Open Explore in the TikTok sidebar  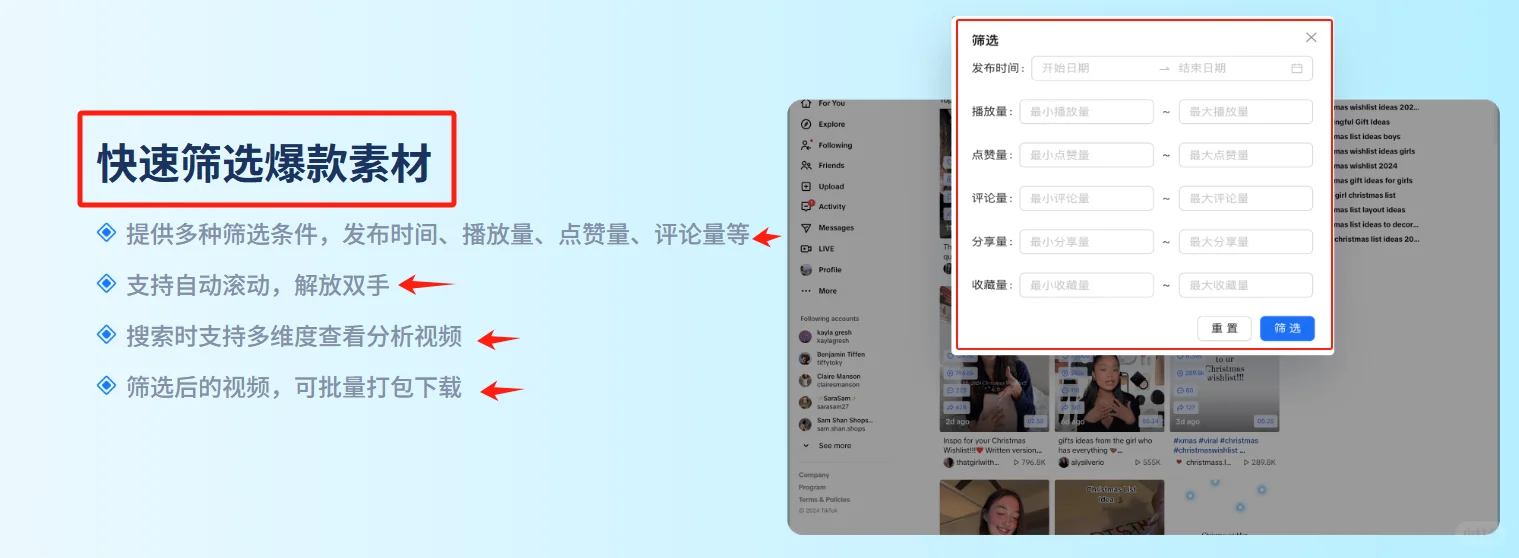tap(823, 124)
